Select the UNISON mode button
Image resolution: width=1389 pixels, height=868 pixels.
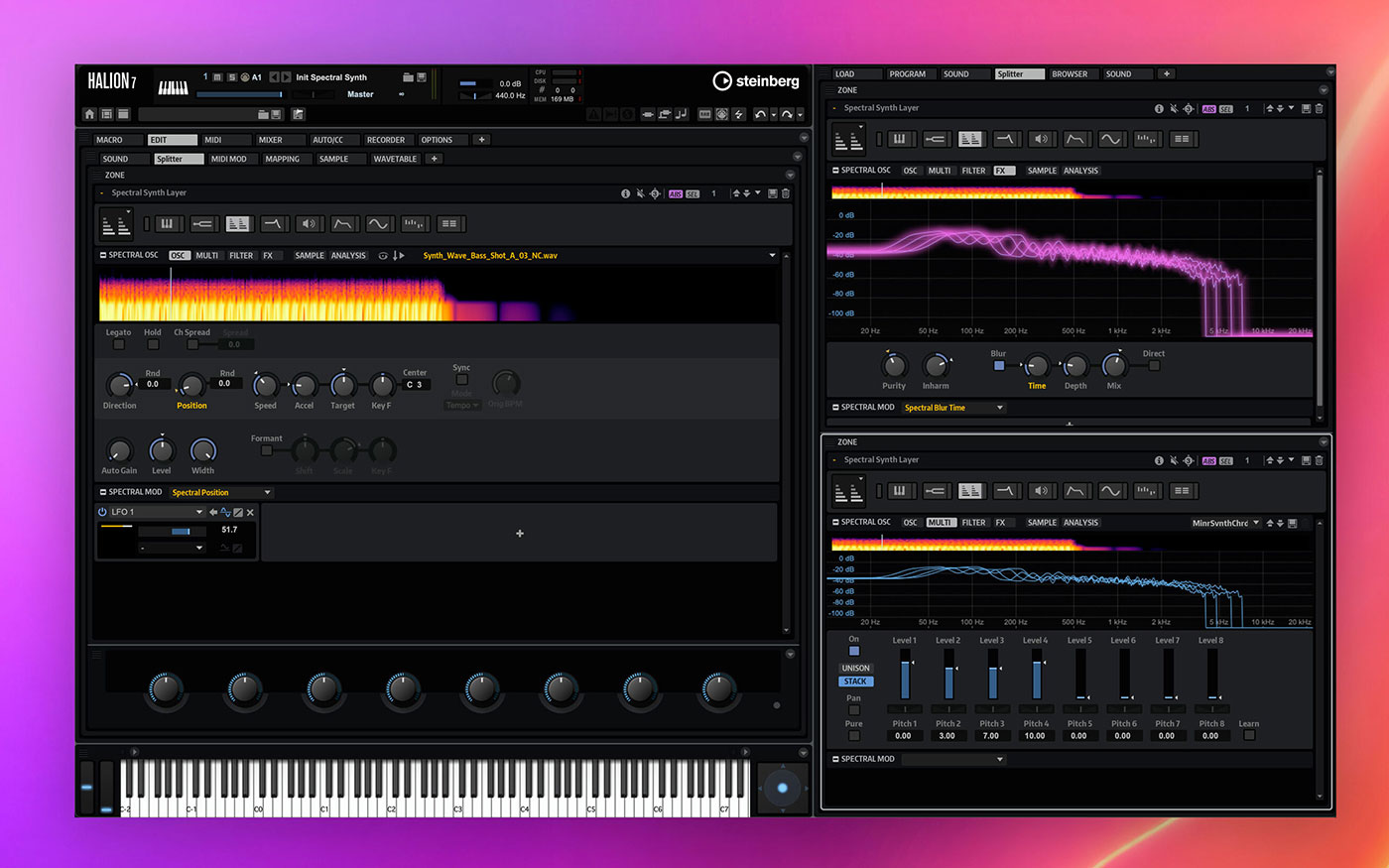(855, 669)
